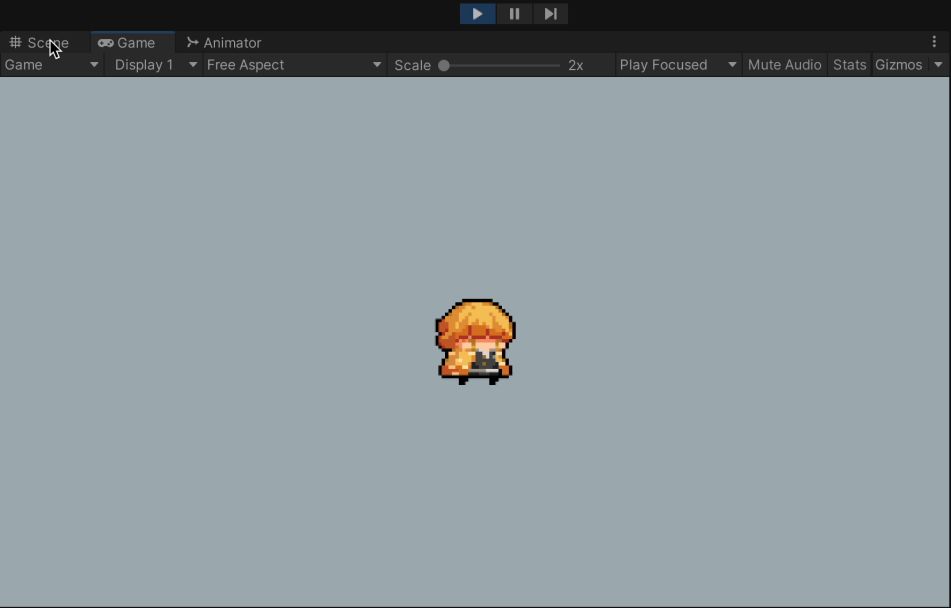Pause the running game

pyautogui.click(x=514, y=14)
